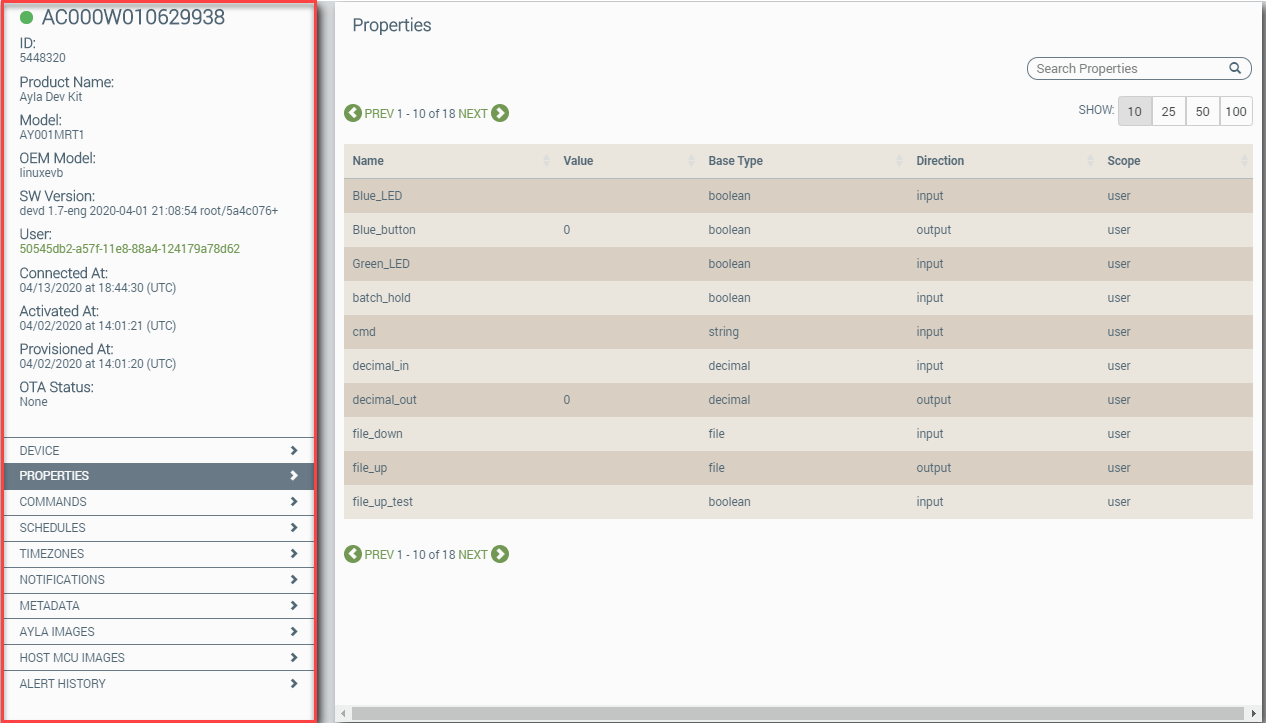Click inside the Search Properties field
The width and height of the screenshot is (1266, 723).
pos(1120,68)
